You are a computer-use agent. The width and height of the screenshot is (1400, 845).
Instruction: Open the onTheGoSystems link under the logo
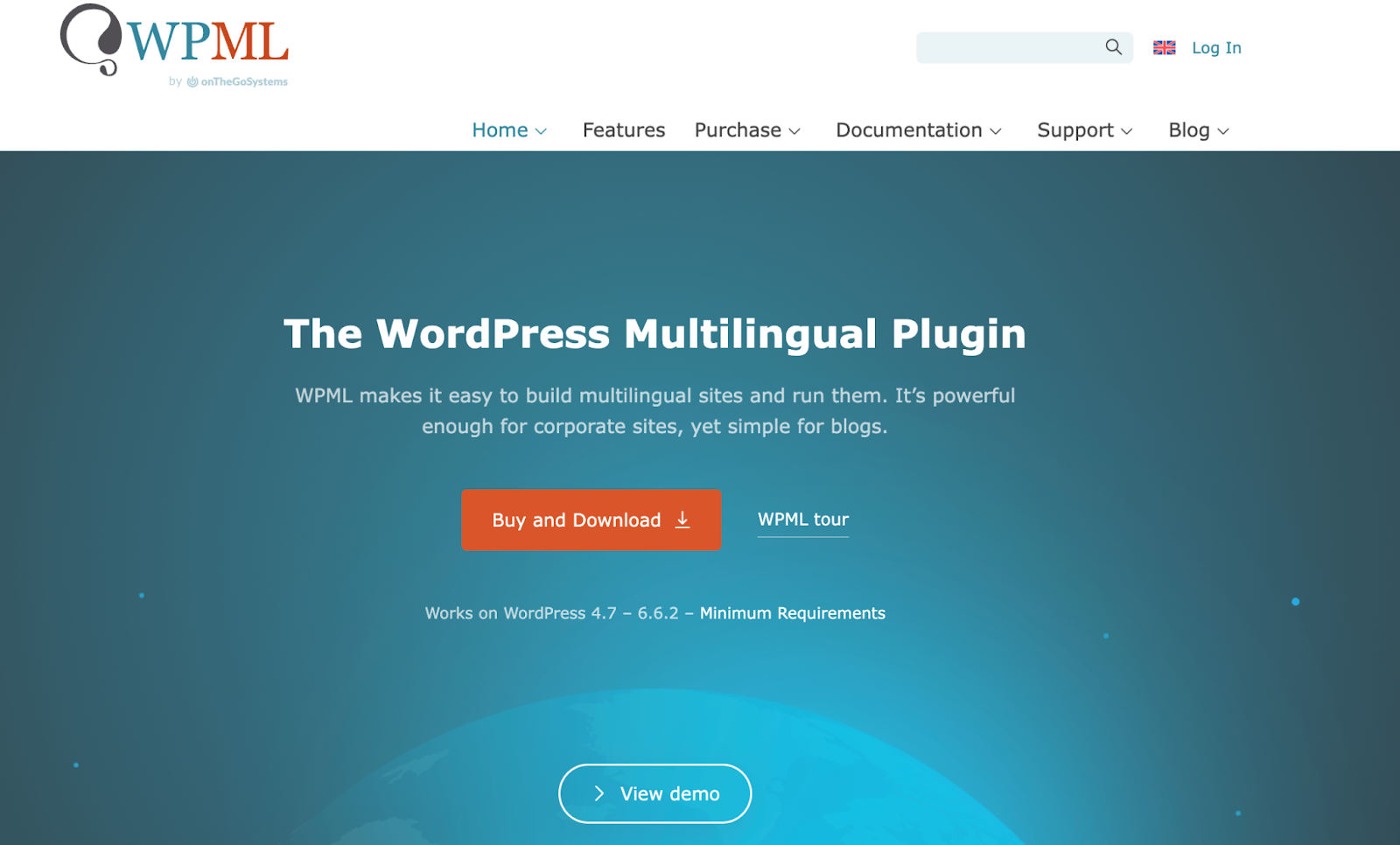pos(237,81)
